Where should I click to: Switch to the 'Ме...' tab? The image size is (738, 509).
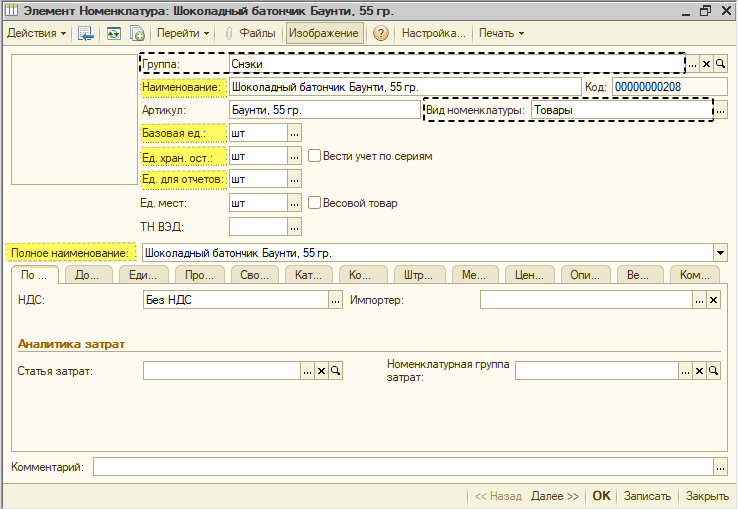coord(474,275)
